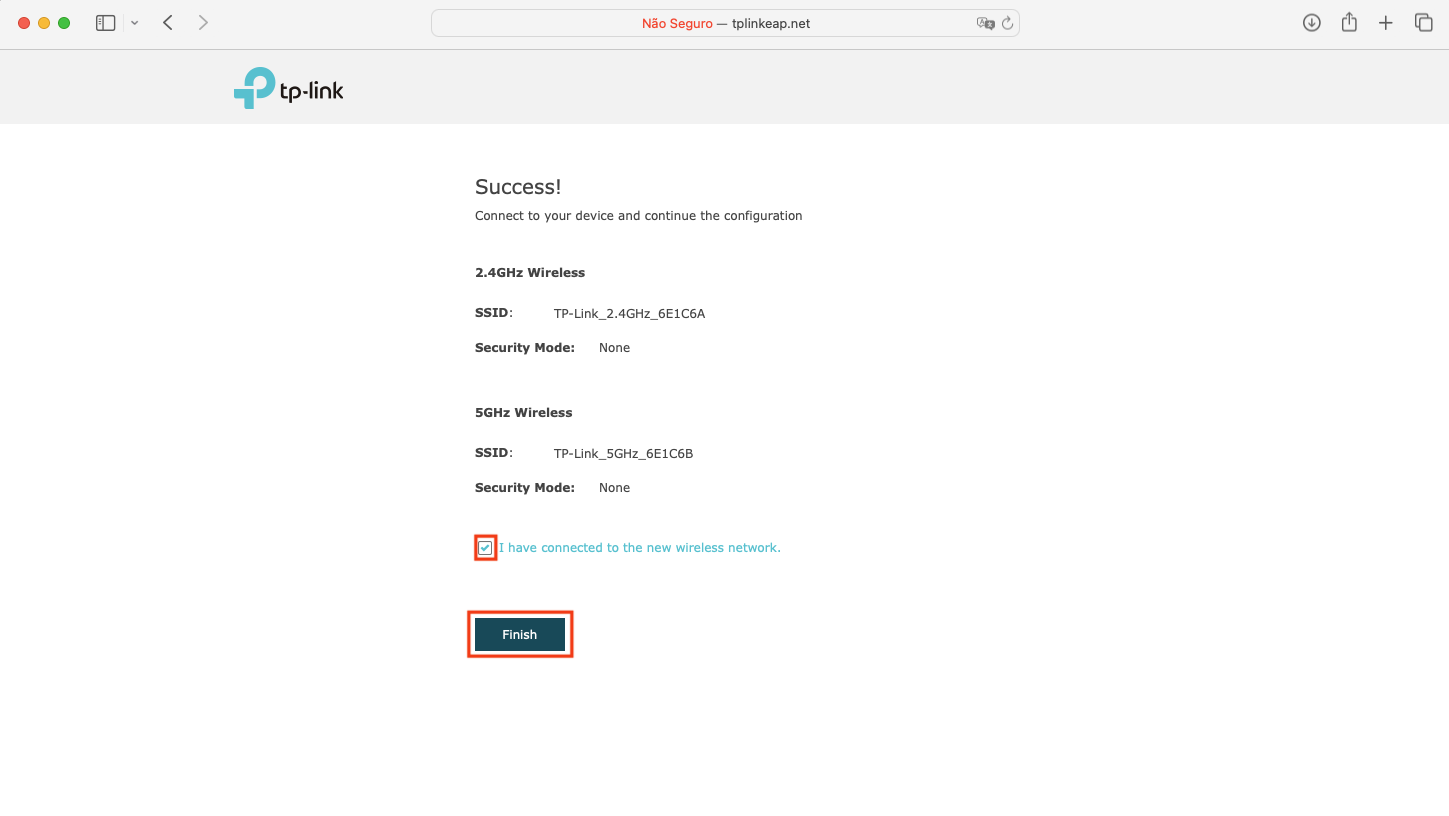Screen dimensions: 1449x816
Task: Toggle the Safari sidebar icon
Action: coord(106,23)
